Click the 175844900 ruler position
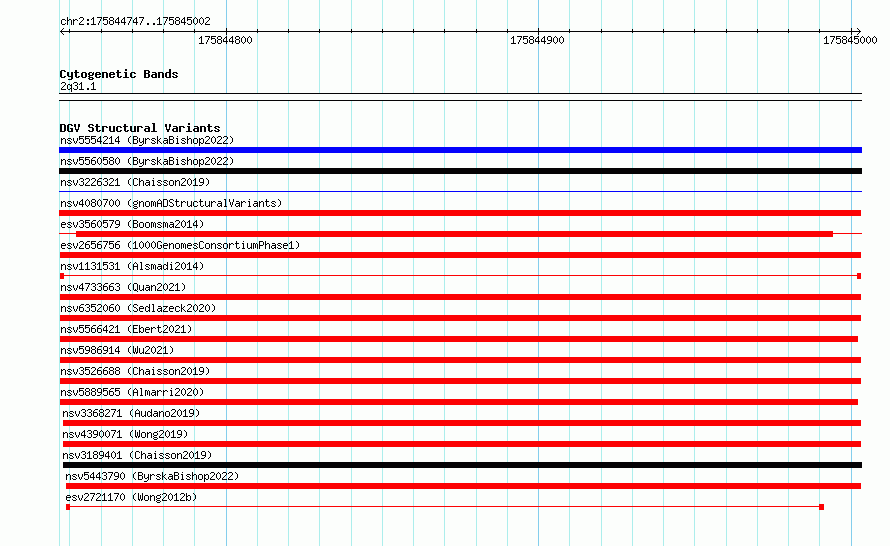Viewport: 890px width, 546px height. (538, 40)
